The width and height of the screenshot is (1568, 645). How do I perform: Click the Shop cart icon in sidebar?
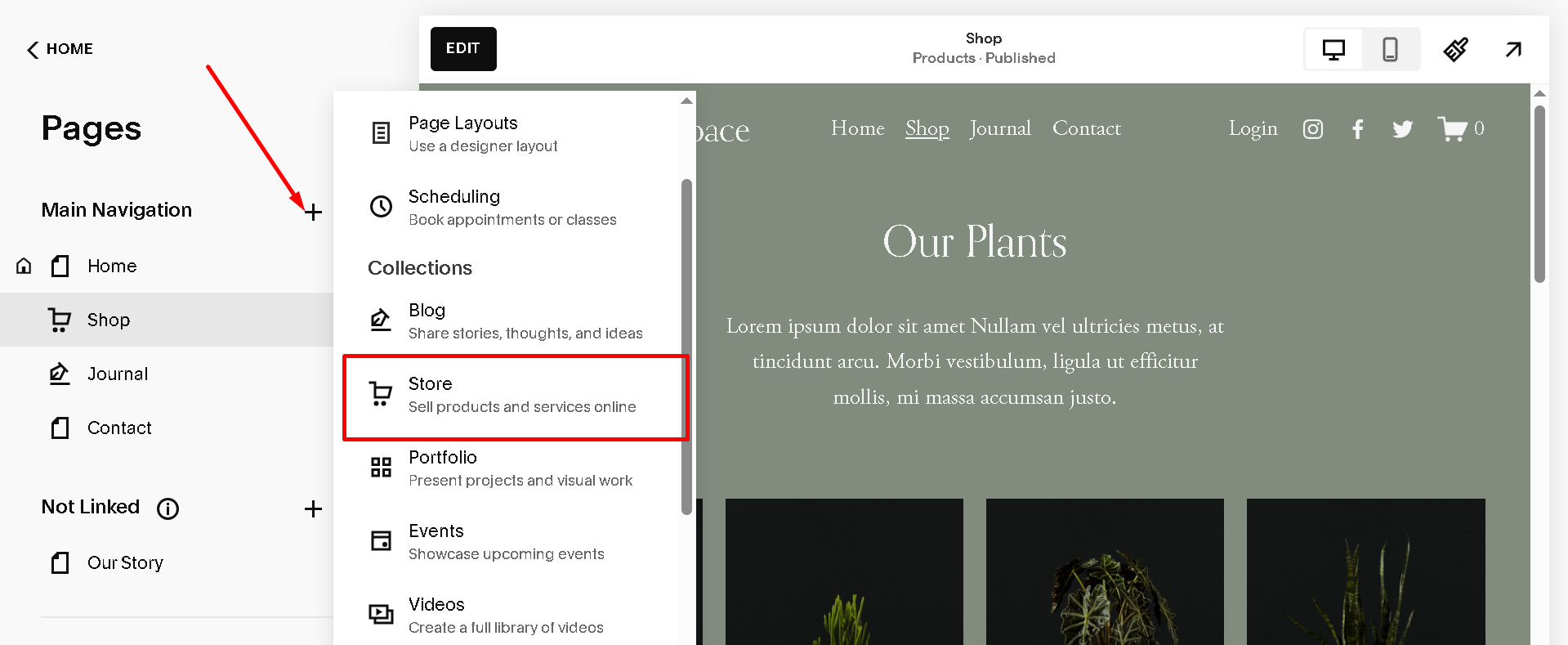59,320
